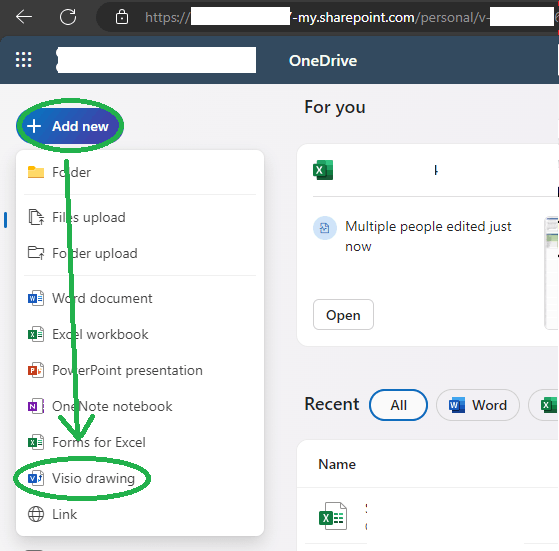Reload the page with the refresh icon
559x551 pixels.
coord(68,17)
